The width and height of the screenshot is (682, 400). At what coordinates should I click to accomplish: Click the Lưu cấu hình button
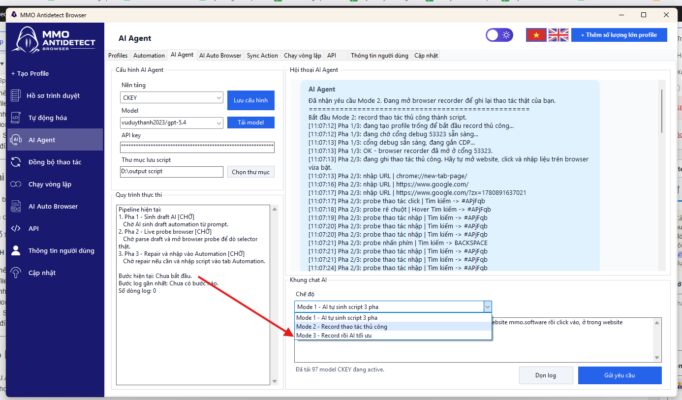pos(251,100)
